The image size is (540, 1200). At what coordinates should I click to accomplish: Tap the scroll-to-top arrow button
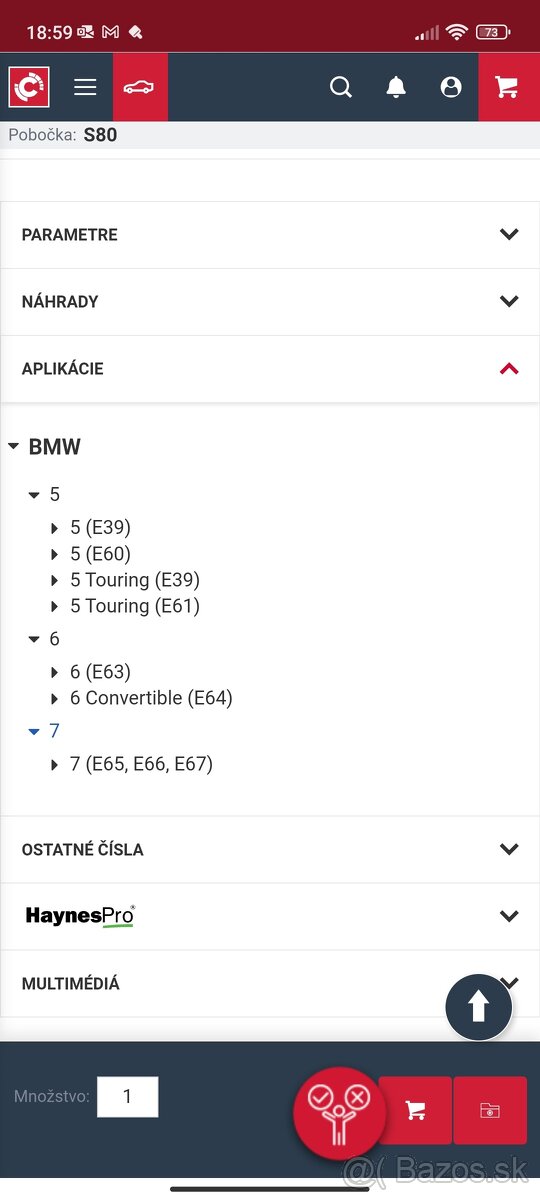[x=478, y=1007]
